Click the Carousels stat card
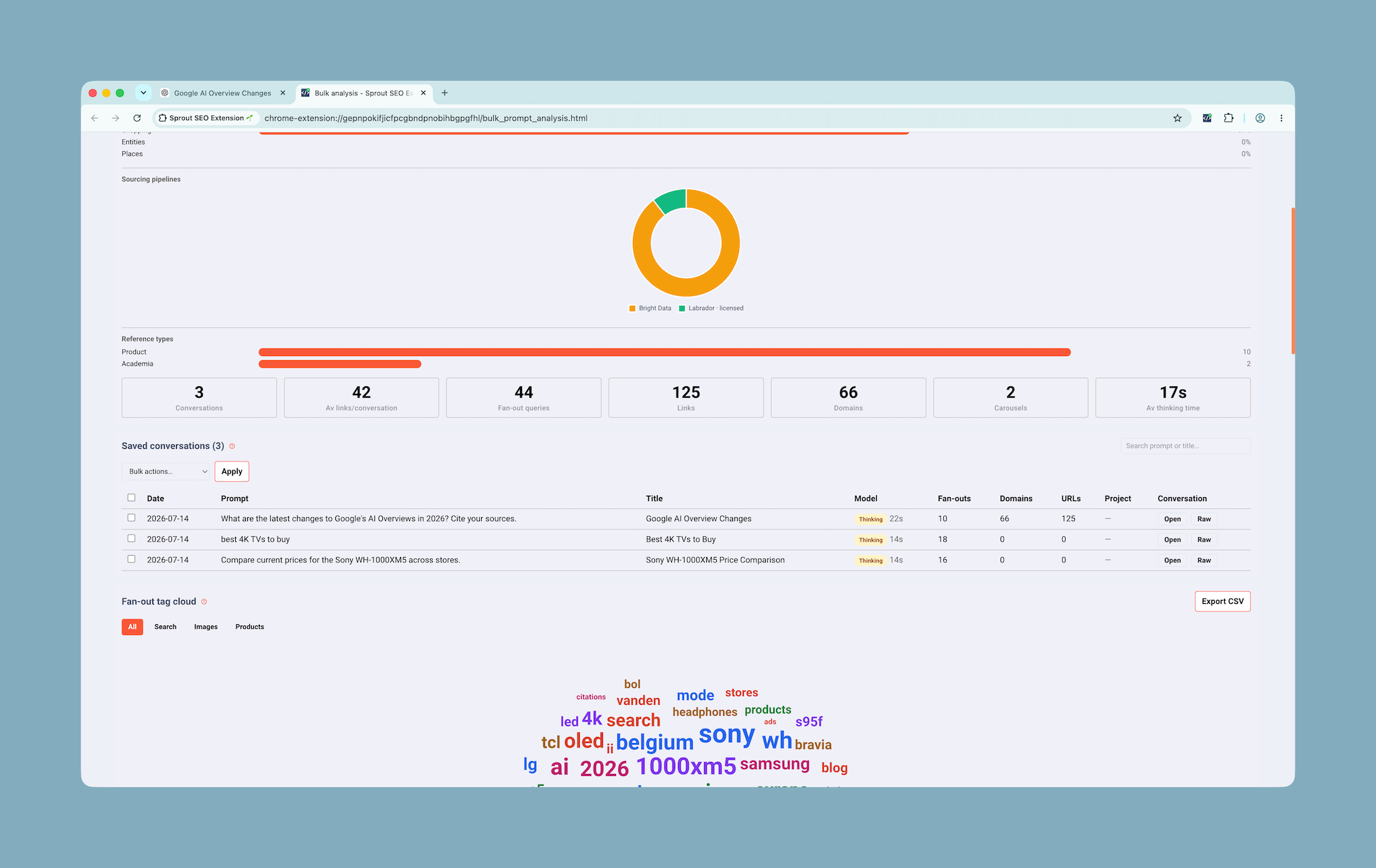The width and height of the screenshot is (1376, 868). pyautogui.click(x=1010, y=398)
